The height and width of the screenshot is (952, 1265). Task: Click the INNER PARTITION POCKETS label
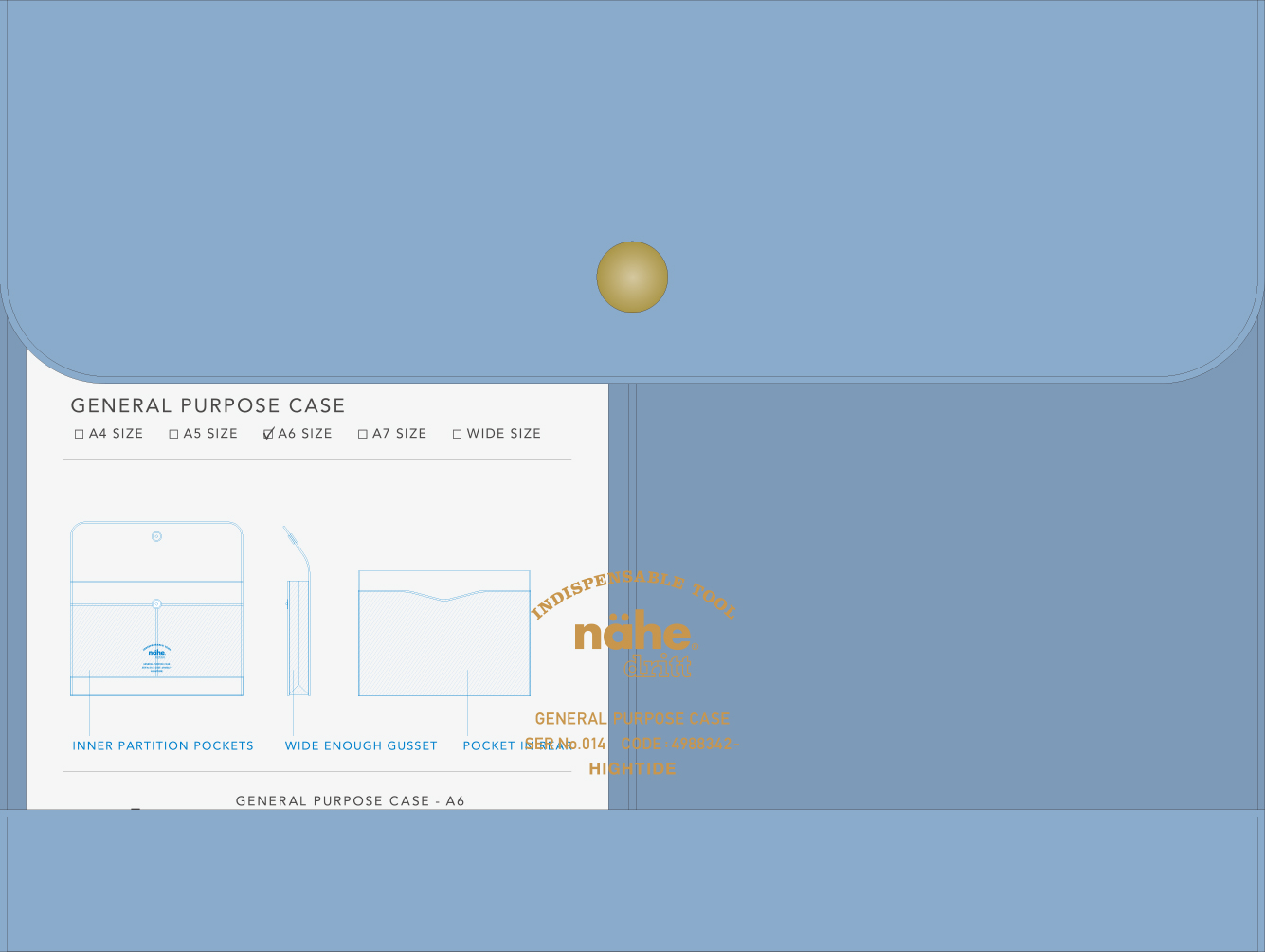pyautogui.click(x=163, y=745)
